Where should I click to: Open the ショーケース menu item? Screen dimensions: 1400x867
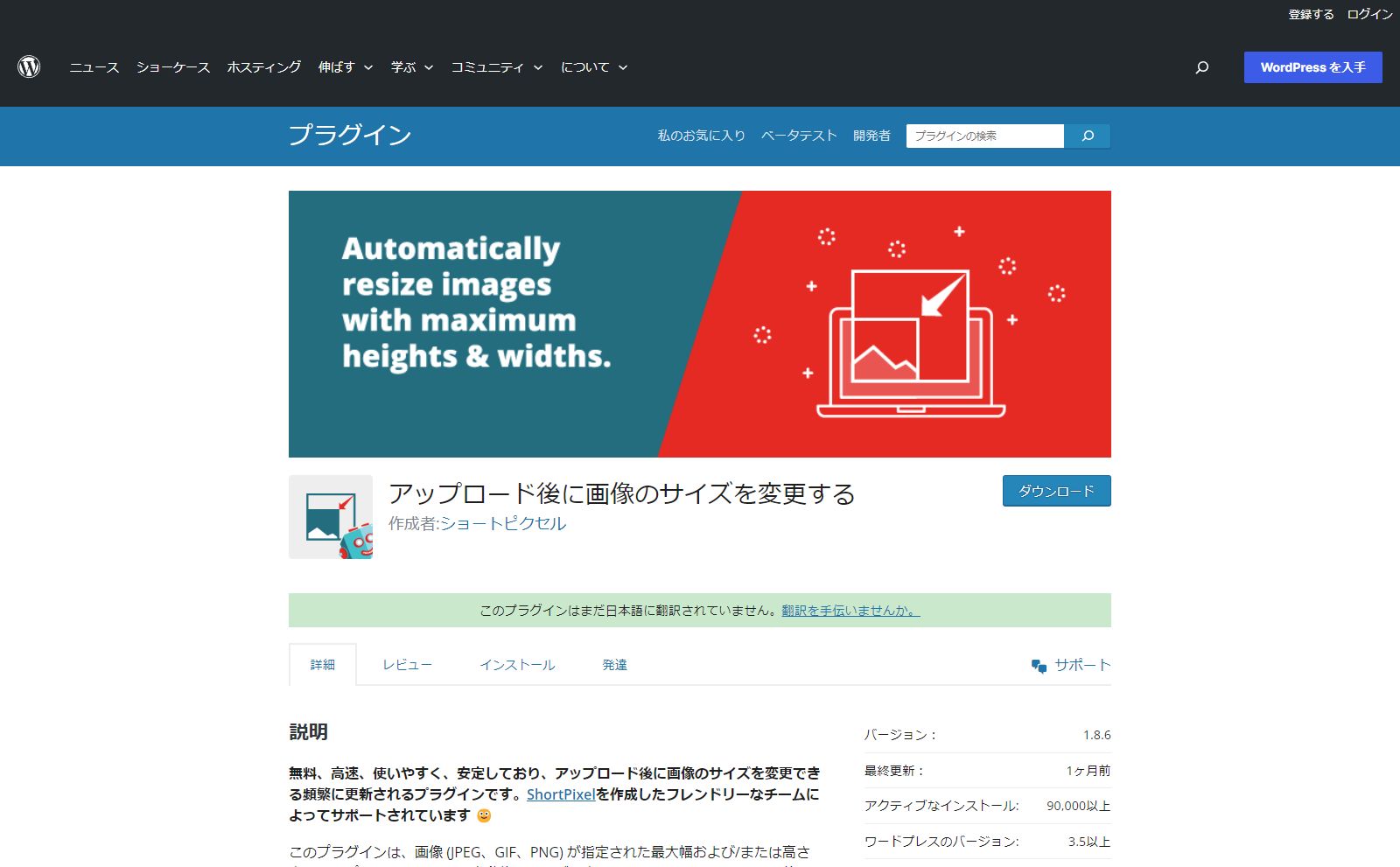point(173,67)
